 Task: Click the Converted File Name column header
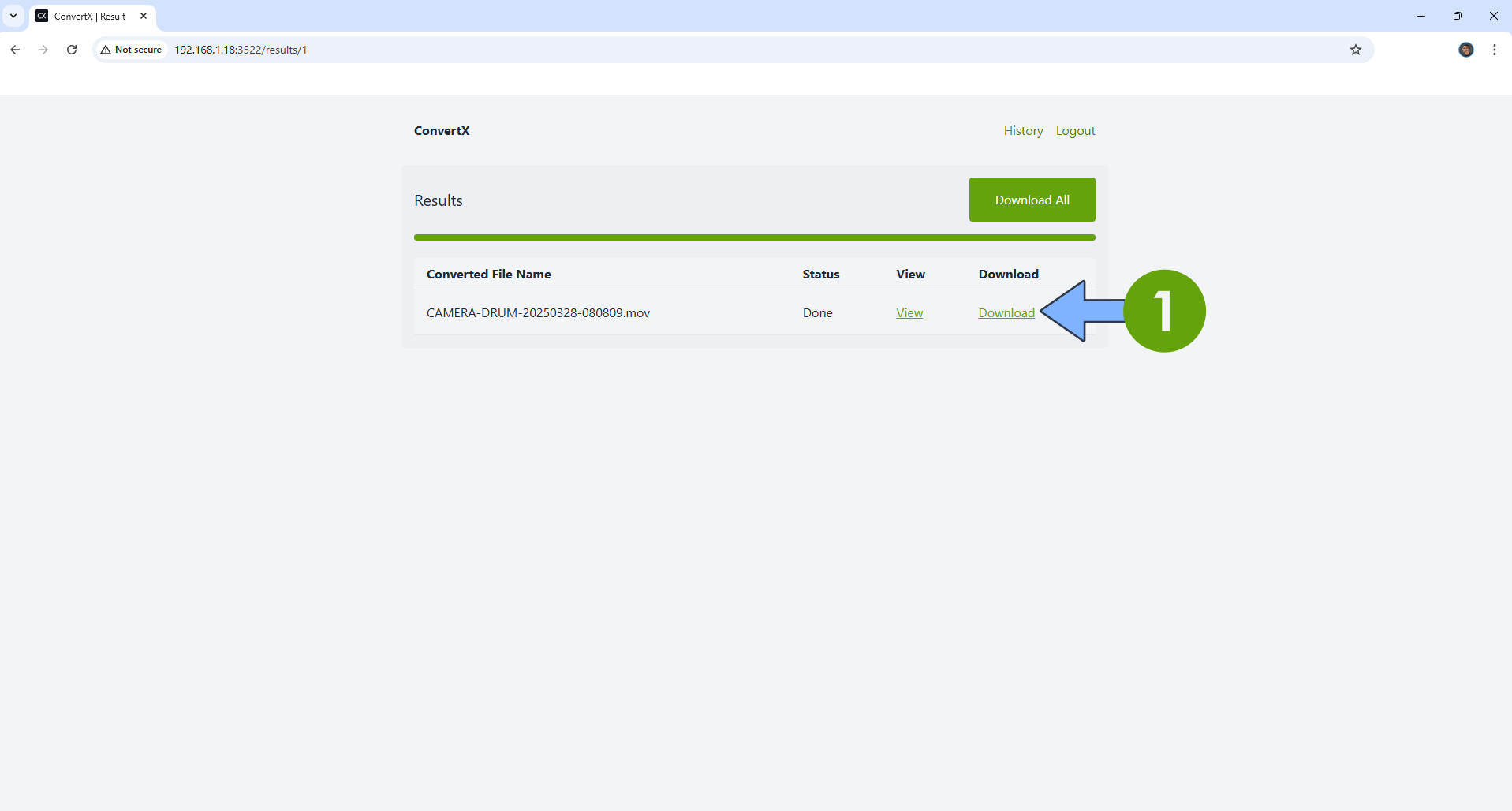click(x=489, y=275)
